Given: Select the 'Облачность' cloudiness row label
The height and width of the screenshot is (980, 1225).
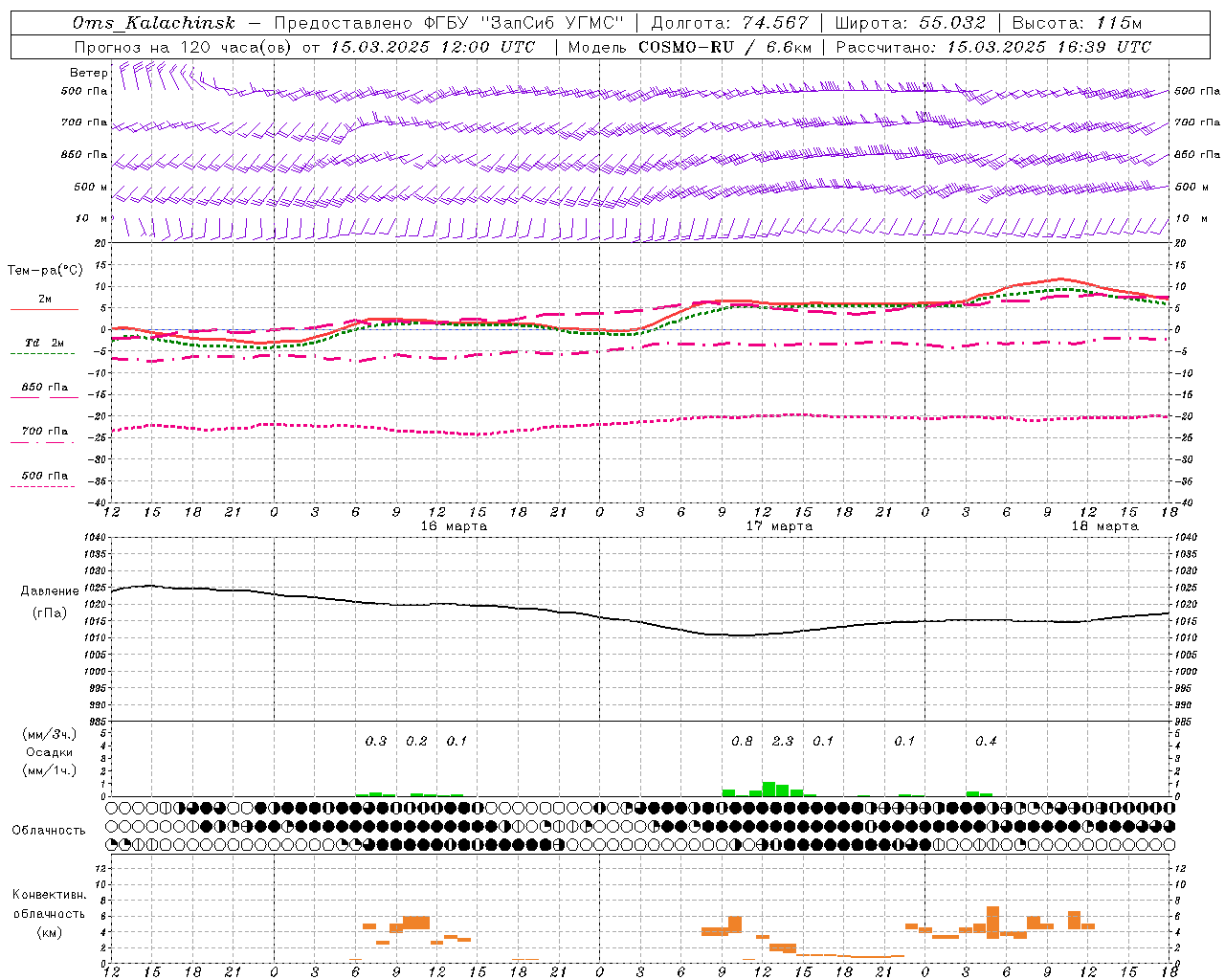Looking at the screenshot, I should coord(49,831).
